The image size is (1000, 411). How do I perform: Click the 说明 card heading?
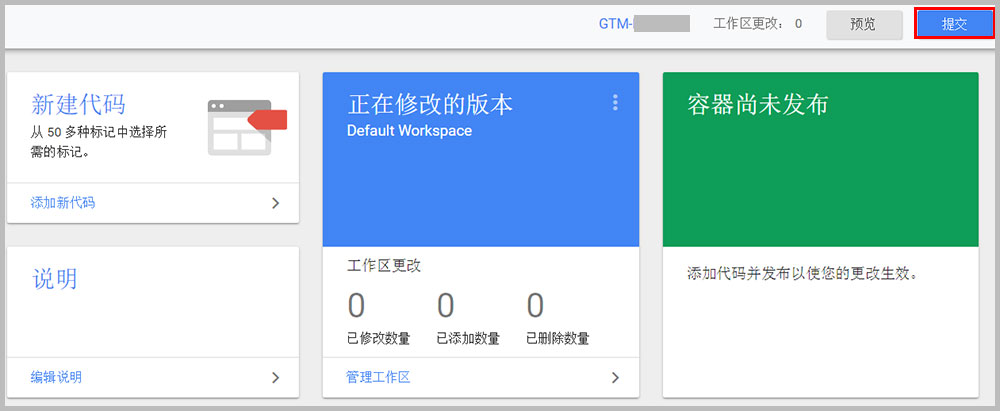point(54,279)
